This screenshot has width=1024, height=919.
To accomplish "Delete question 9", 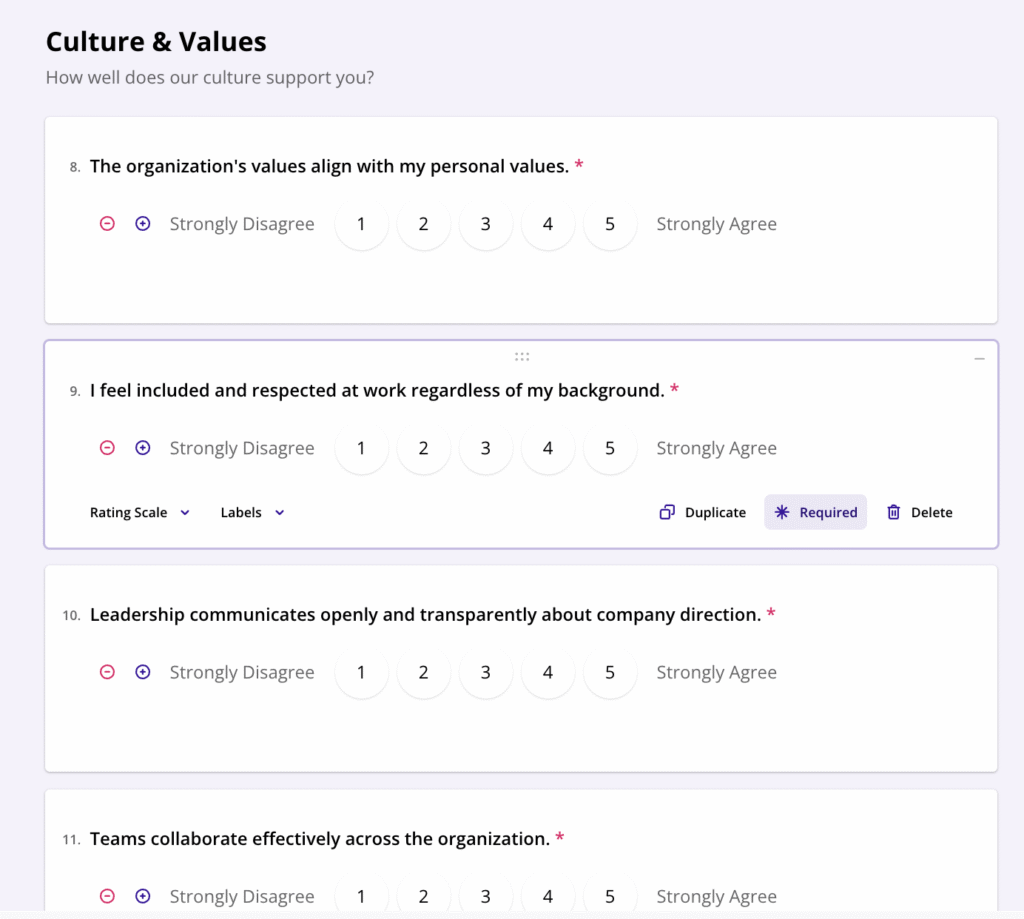I will coord(919,512).
